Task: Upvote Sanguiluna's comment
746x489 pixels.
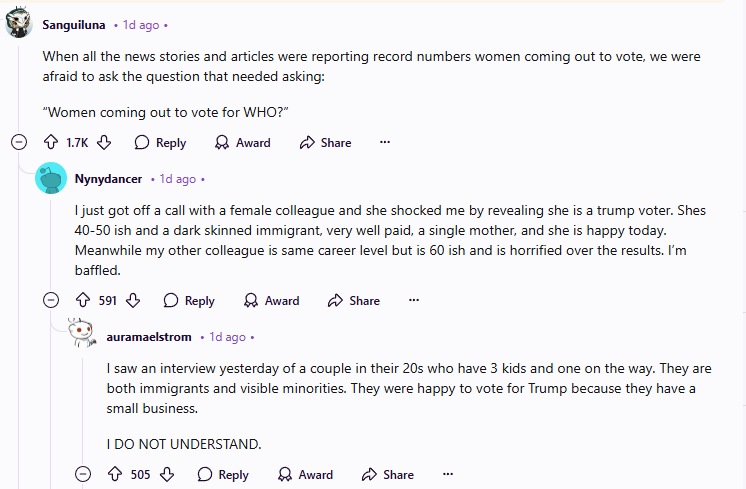Action: pyautogui.click(x=51, y=143)
